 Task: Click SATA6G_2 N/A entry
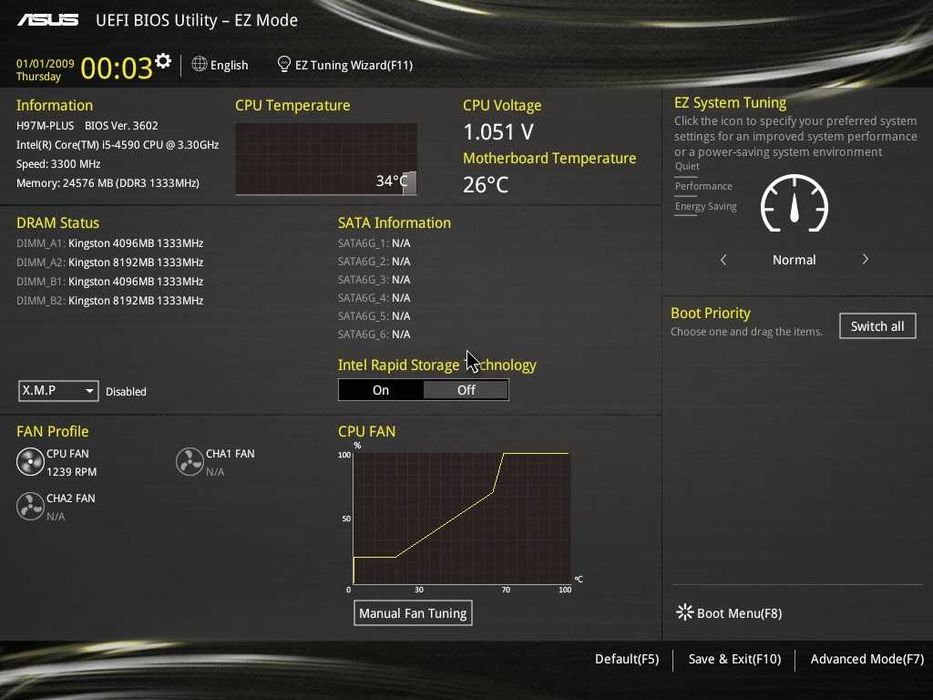coord(374,261)
